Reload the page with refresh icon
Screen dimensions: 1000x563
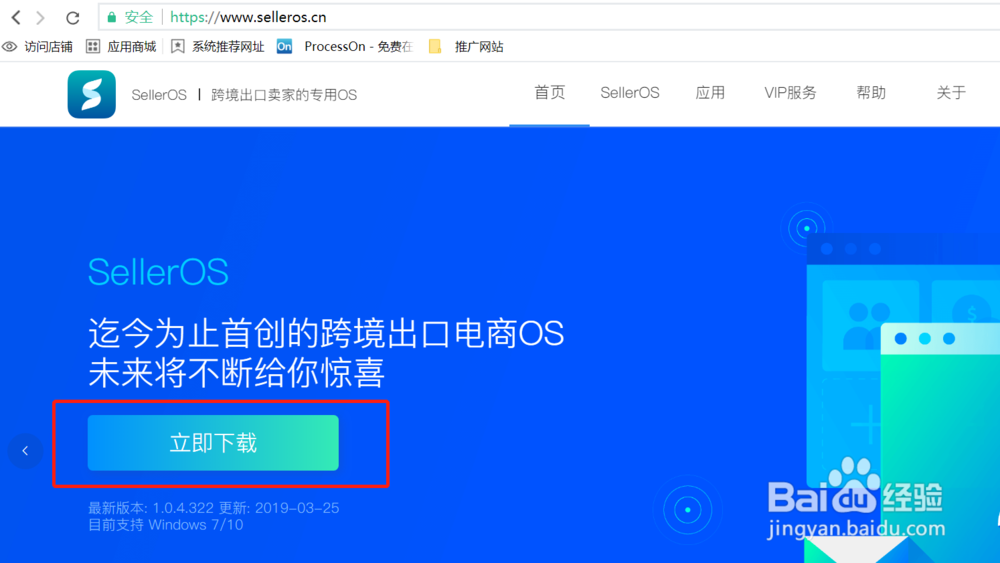(x=73, y=18)
